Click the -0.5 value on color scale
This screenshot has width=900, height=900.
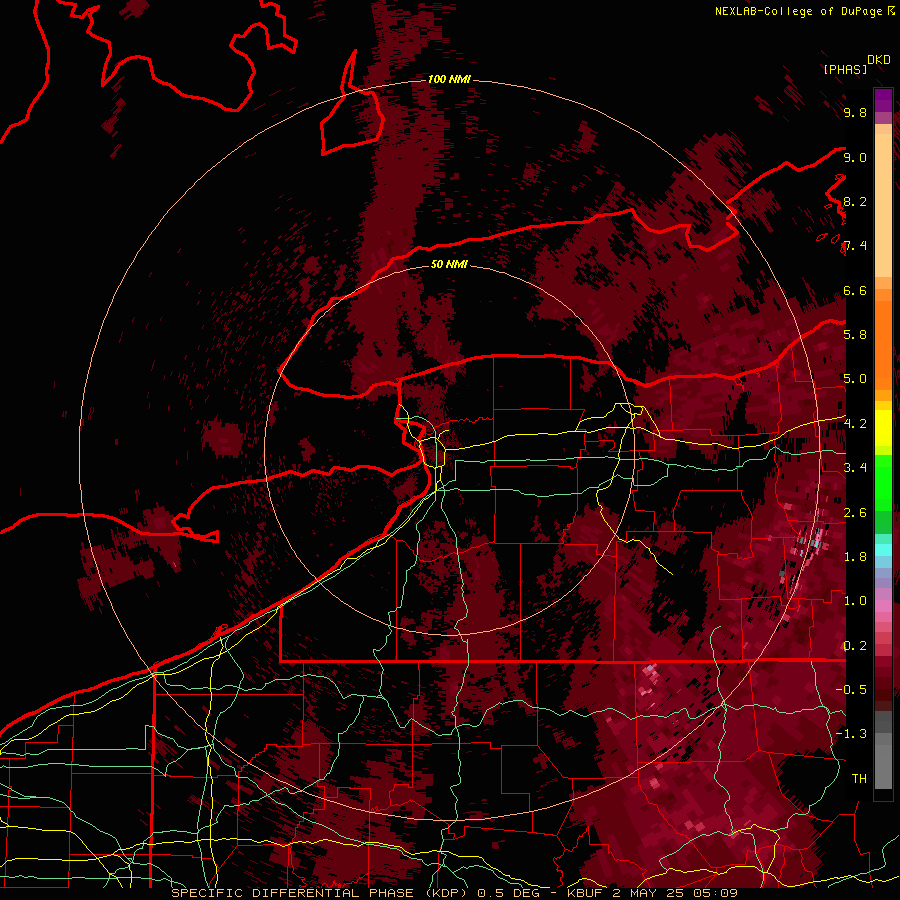pyautogui.click(x=851, y=690)
